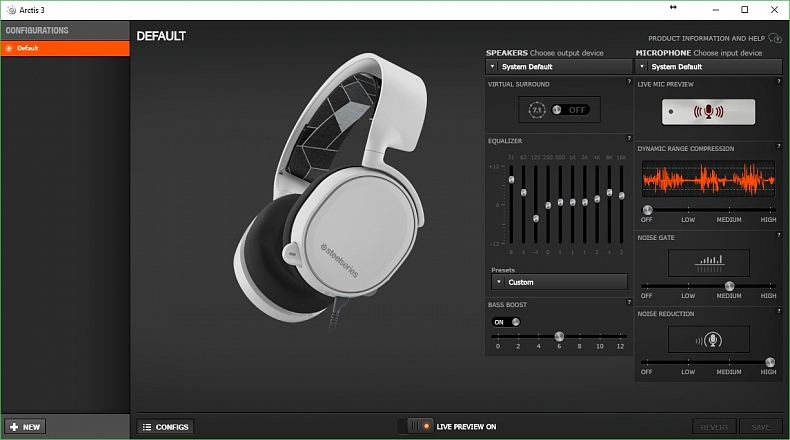The height and width of the screenshot is (440, 790).
Task: Turn off the Bass Boost ON switch
Action: 506,322
